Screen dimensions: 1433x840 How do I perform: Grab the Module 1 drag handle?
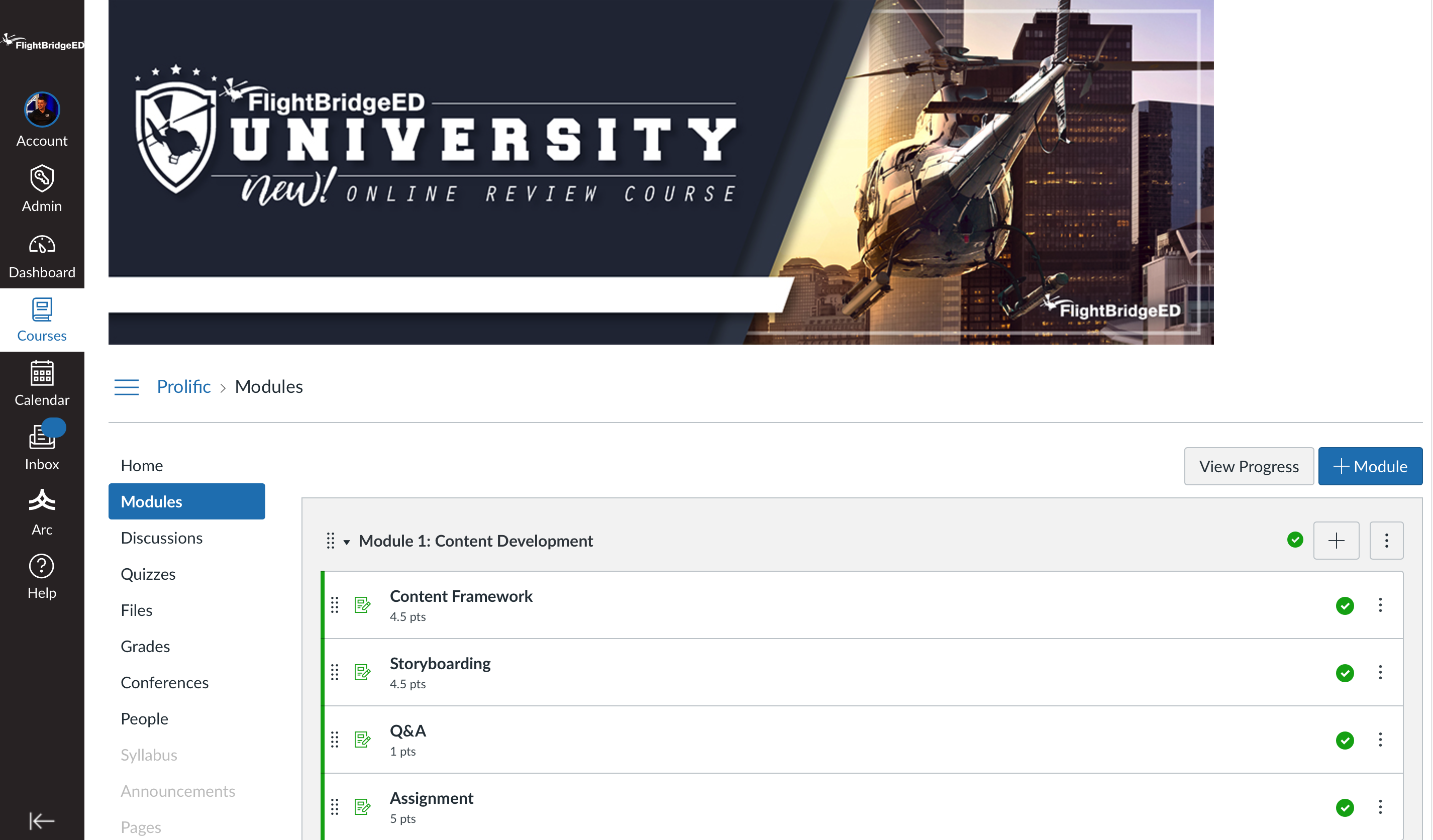coord(331,540)
